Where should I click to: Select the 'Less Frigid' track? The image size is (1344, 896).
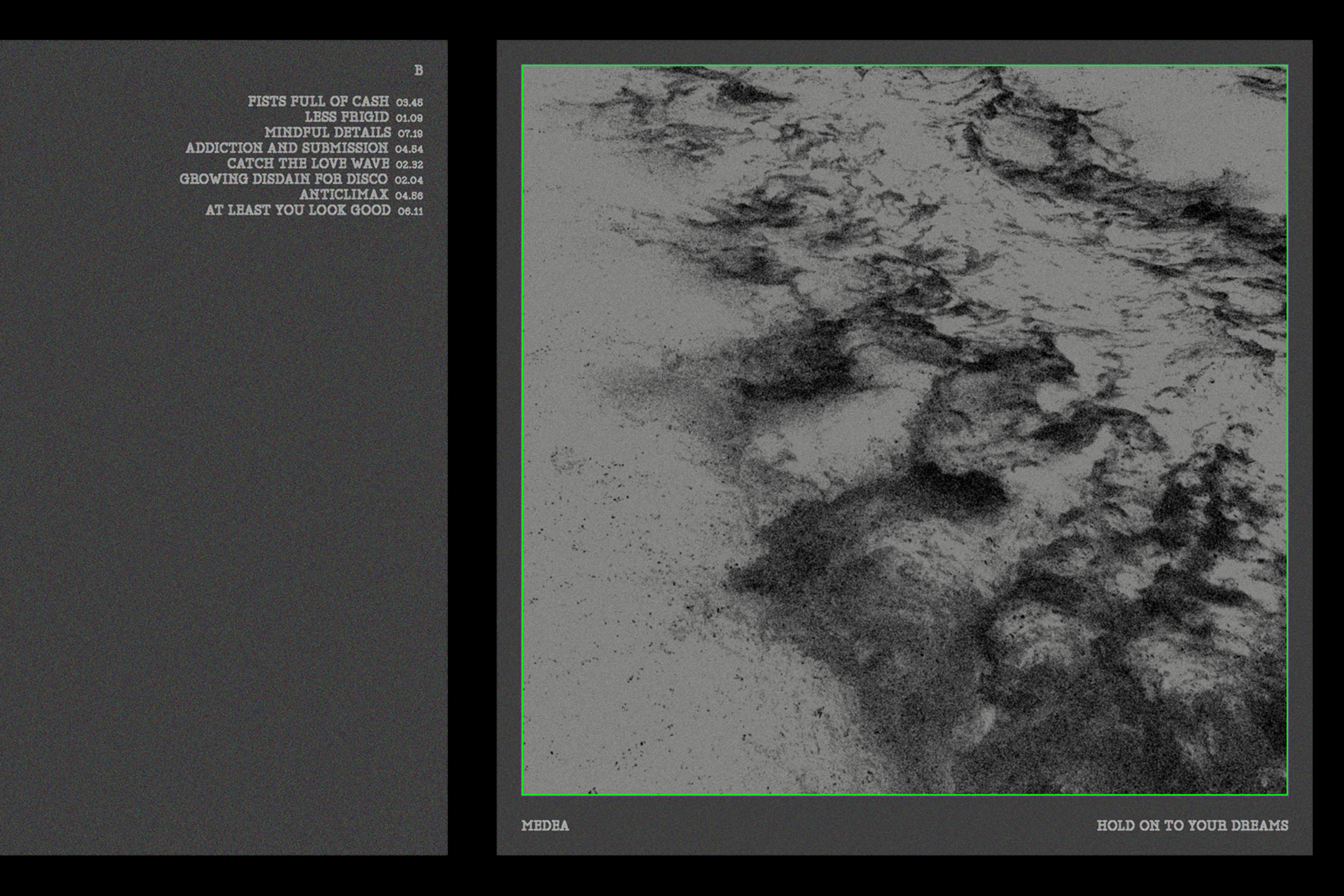click(x=346, y=117)
